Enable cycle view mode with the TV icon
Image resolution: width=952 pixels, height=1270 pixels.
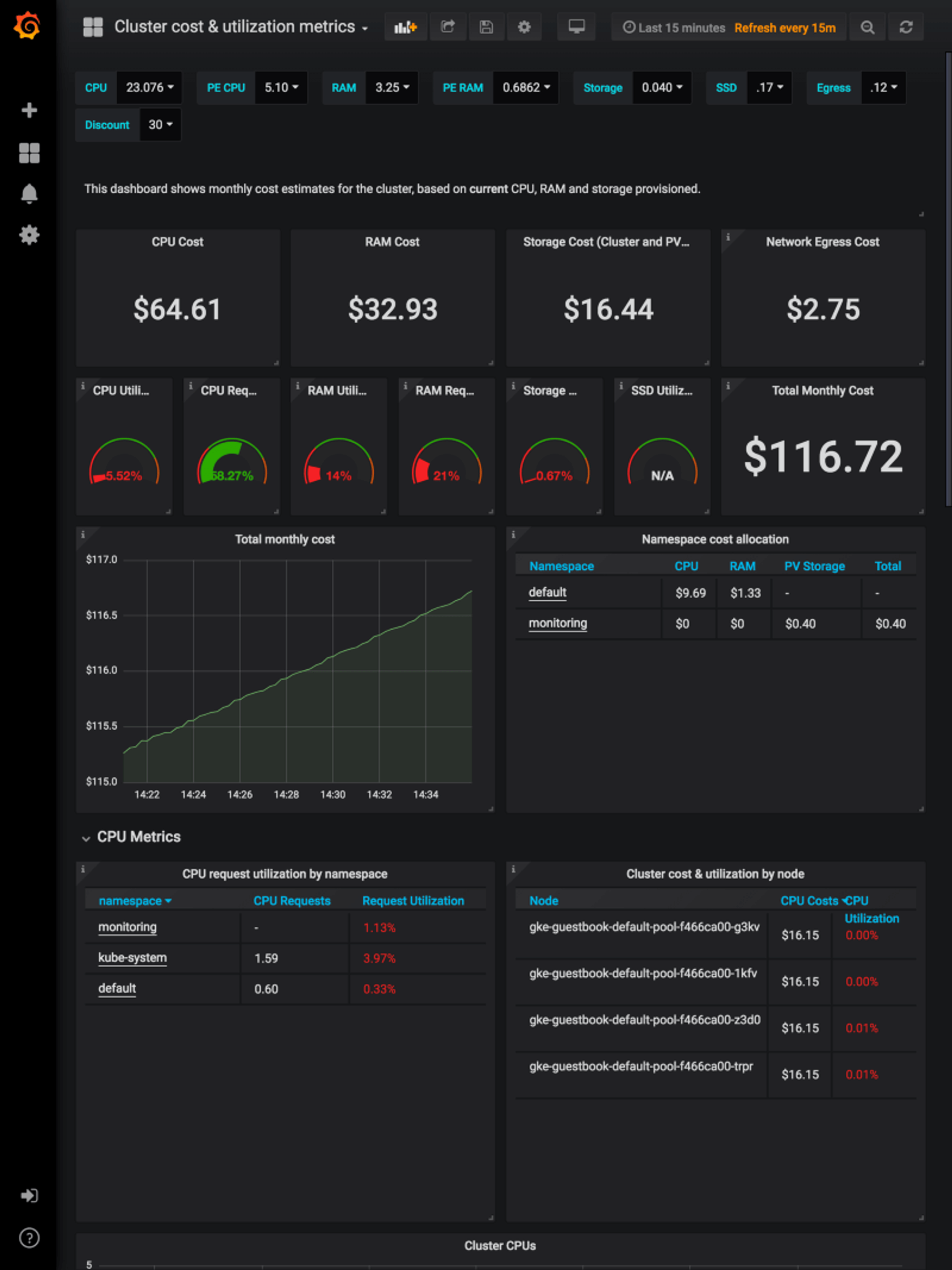(x=576, y=26)
